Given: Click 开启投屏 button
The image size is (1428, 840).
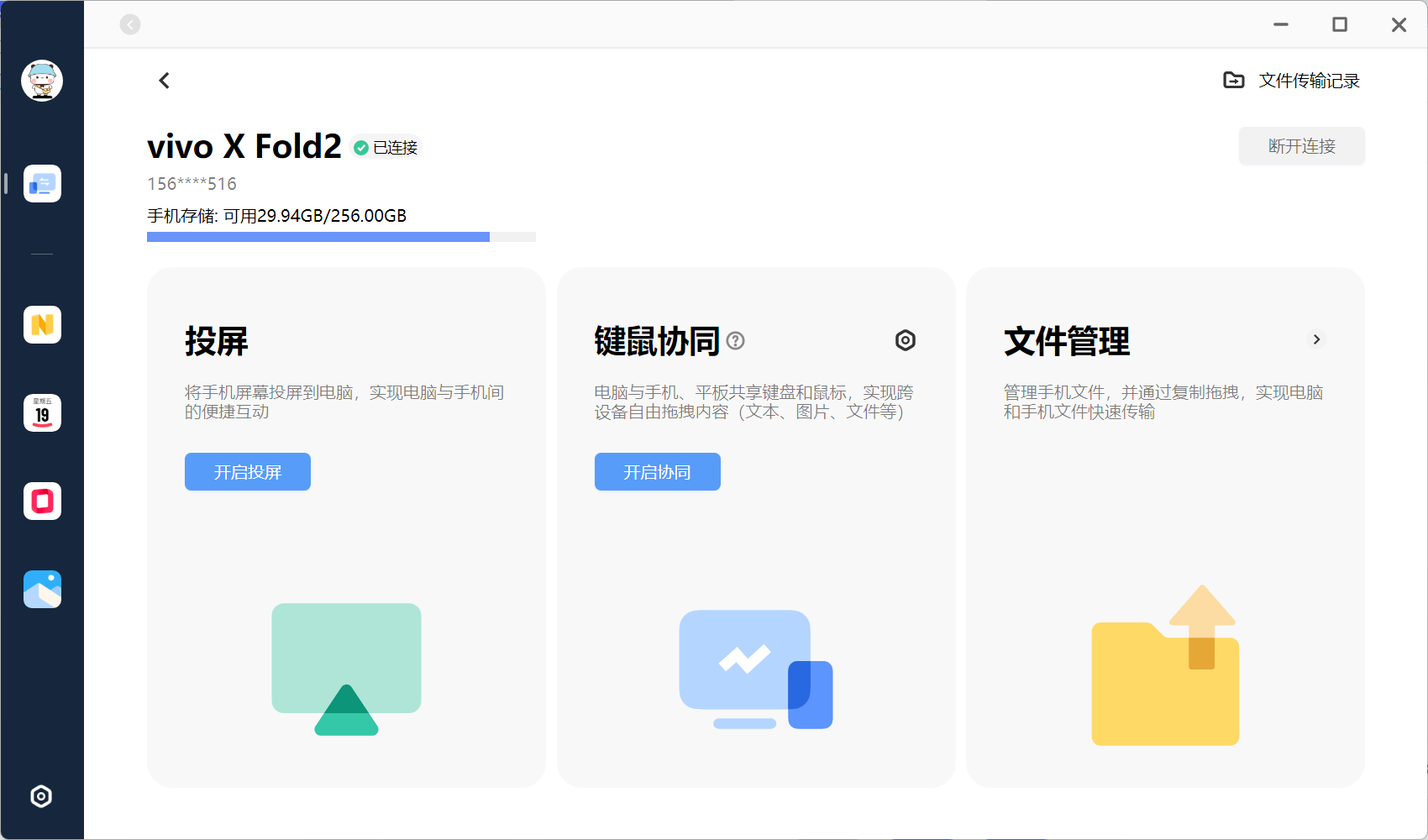Looking at the screenshot, I should 248,472.
